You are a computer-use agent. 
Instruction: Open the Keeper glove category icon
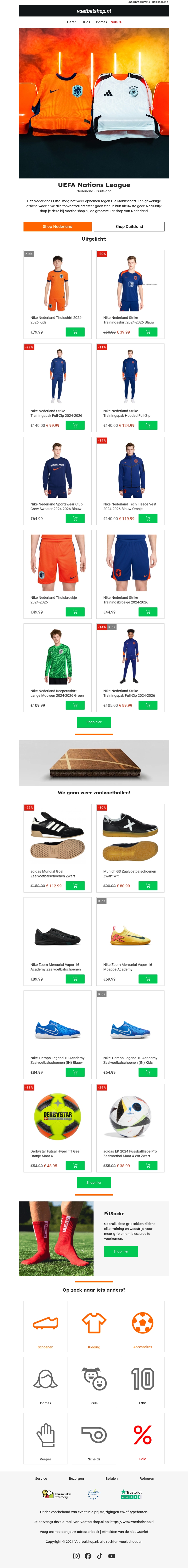(46, 1435)
